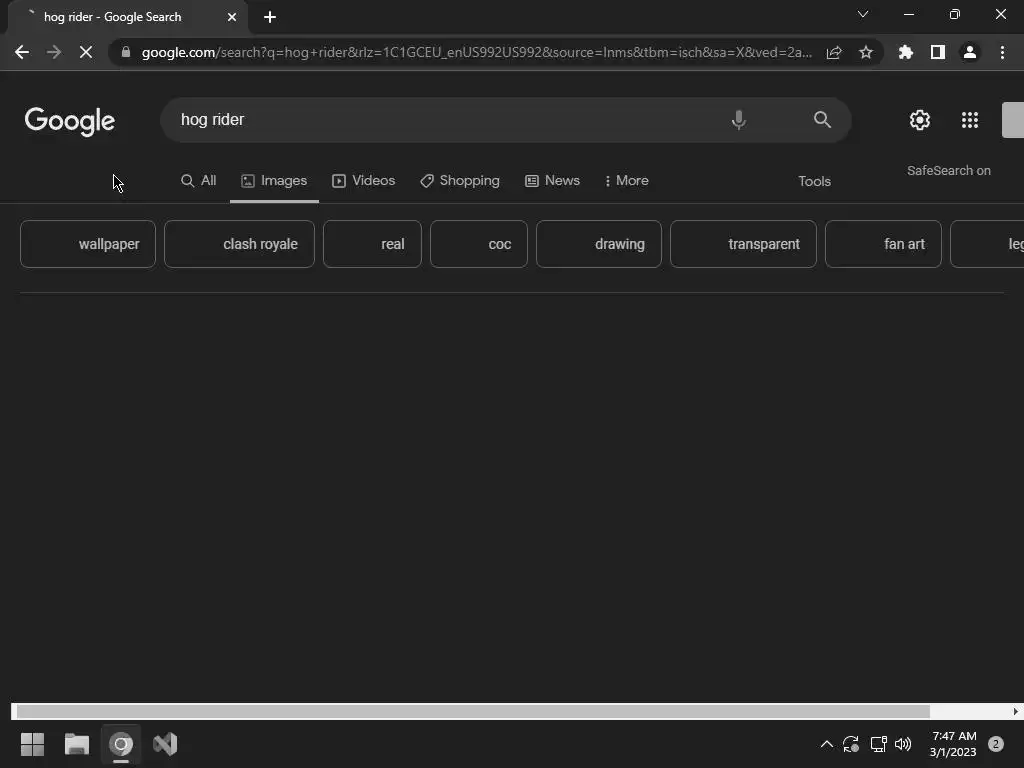
Task: Share this page icon in address bar
Action: point(834,52)
